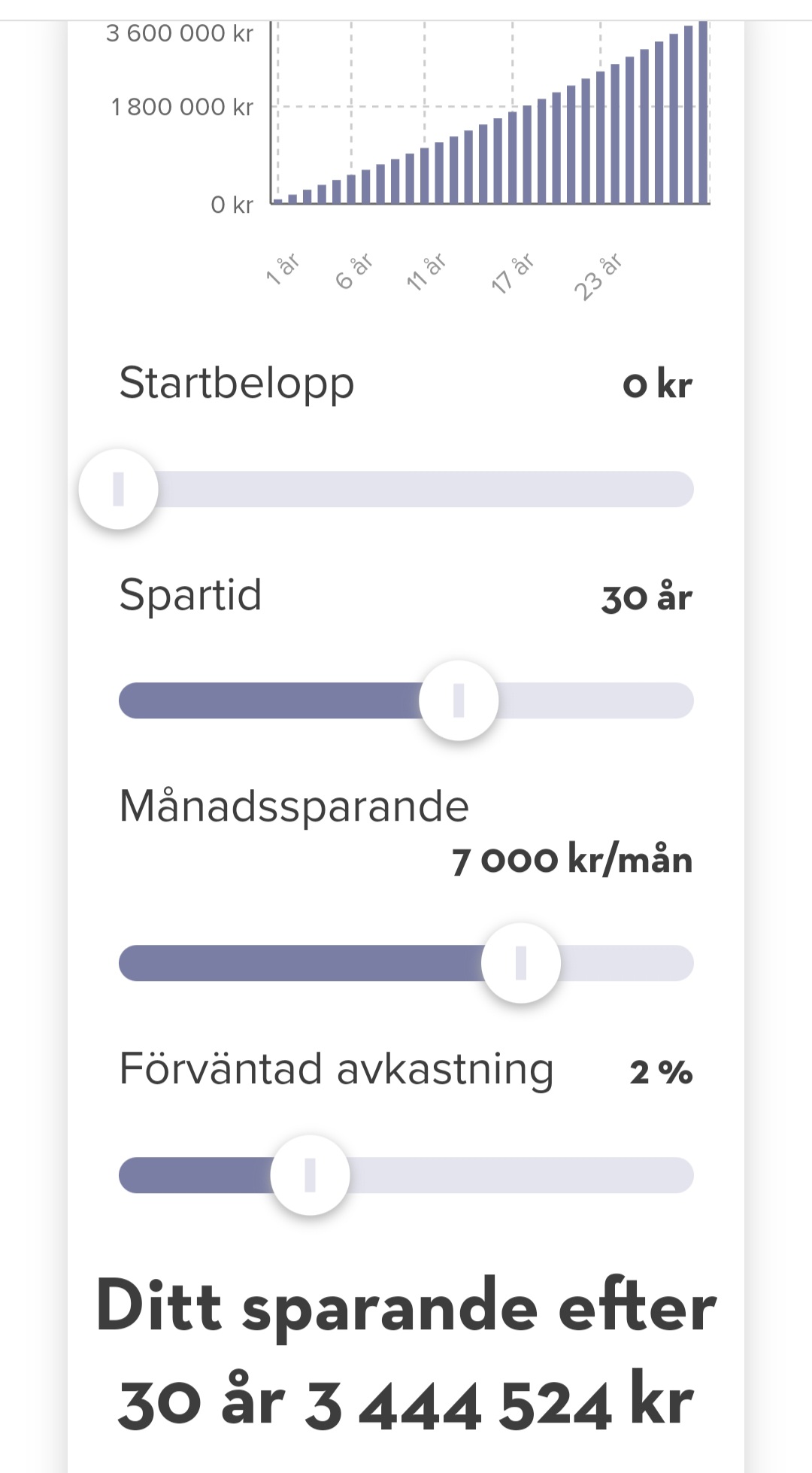Viewport: 812px width, 1473px height.
Task: Click the "7 000 kr/mån" value
Action: click(571, 860)
